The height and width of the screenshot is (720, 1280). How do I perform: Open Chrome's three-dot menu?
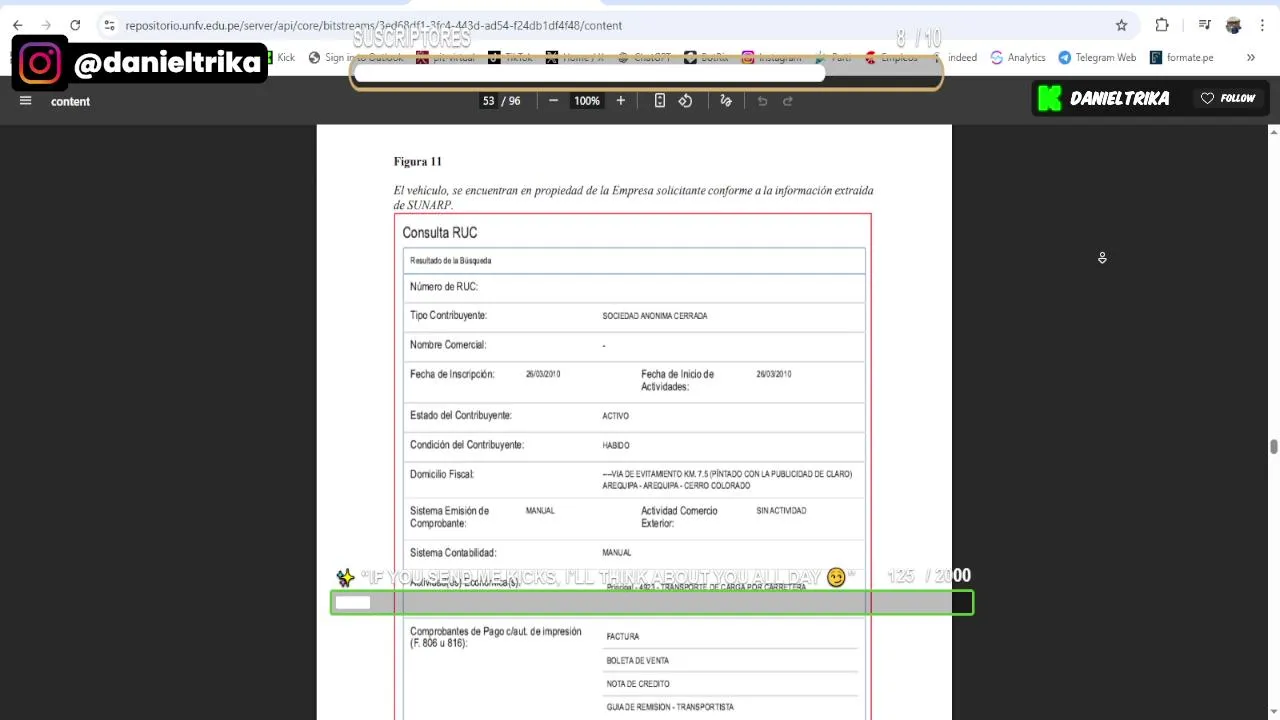[1262, 25]
